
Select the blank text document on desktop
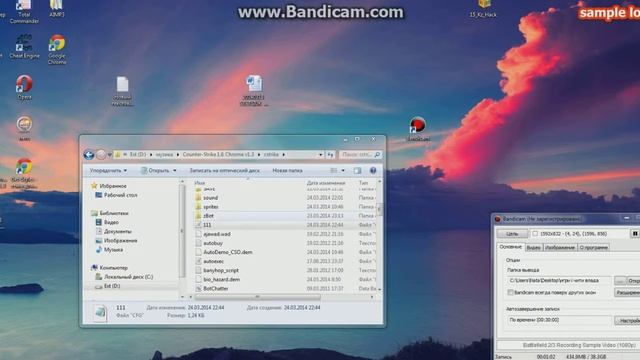(122, 91)
